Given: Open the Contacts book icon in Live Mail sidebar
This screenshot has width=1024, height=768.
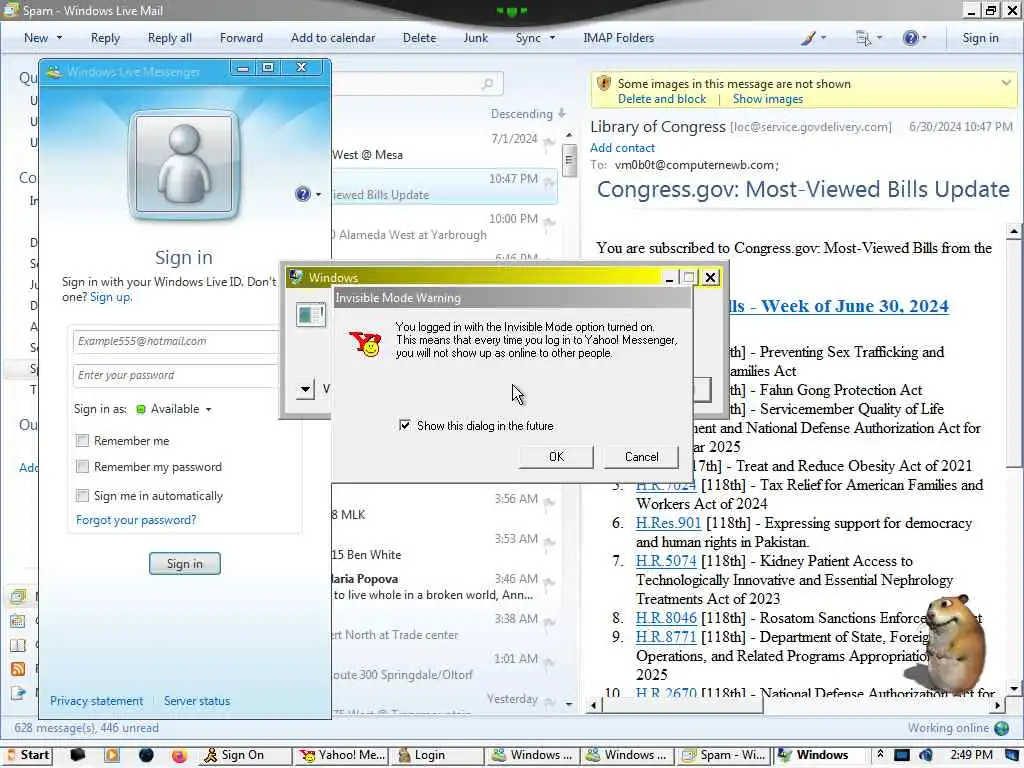Looking at the screenshot, I should pyautogui.click(x=18, y=645).
